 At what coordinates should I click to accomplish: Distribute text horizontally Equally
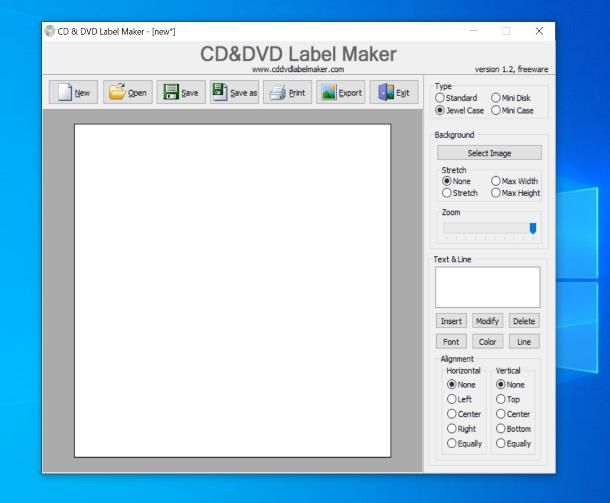(465, 444)
